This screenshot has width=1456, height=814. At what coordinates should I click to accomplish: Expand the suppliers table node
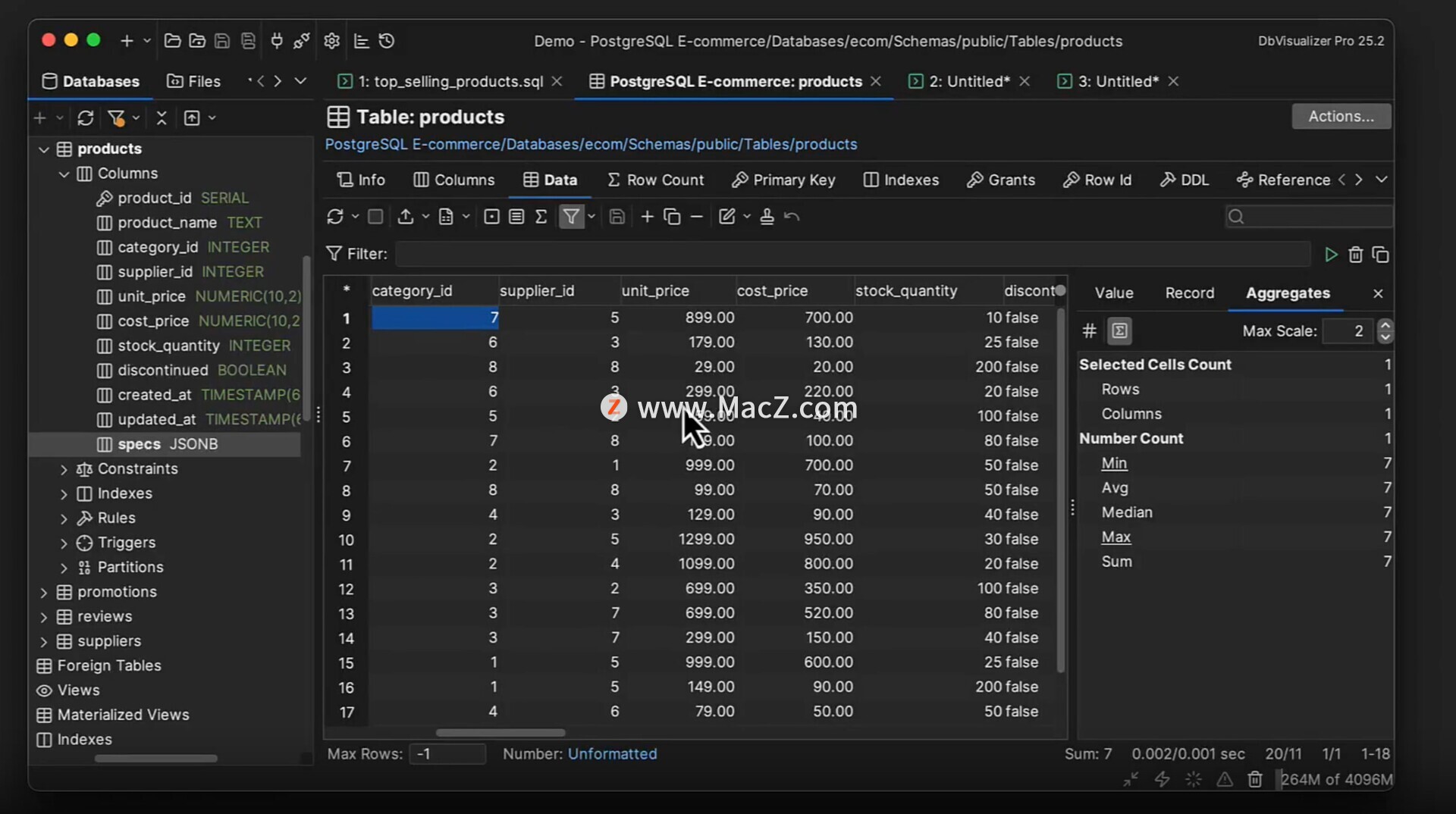point(44,642)
